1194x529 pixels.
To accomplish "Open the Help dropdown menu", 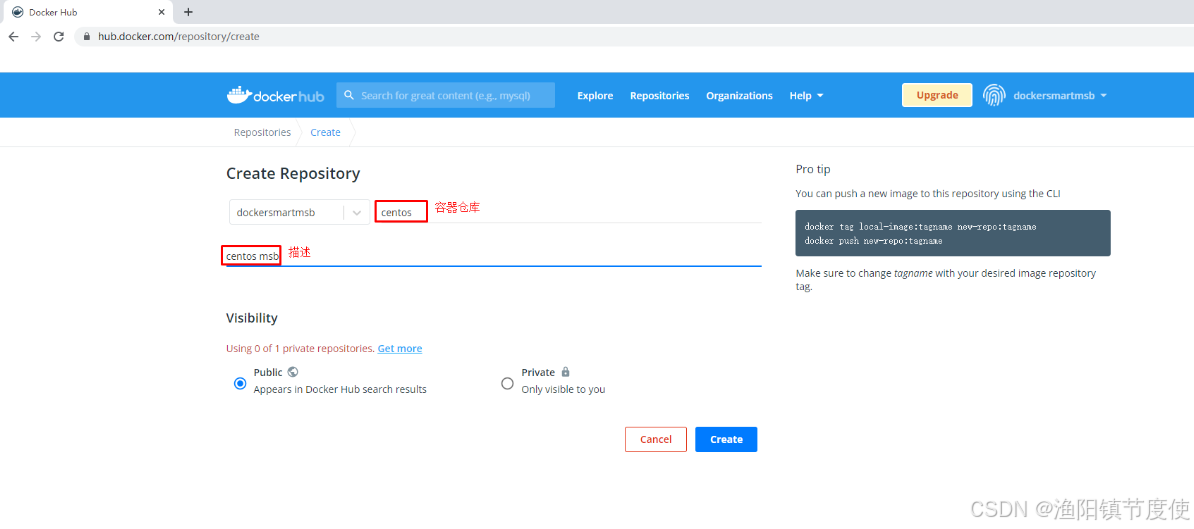I will coord(806,96).
